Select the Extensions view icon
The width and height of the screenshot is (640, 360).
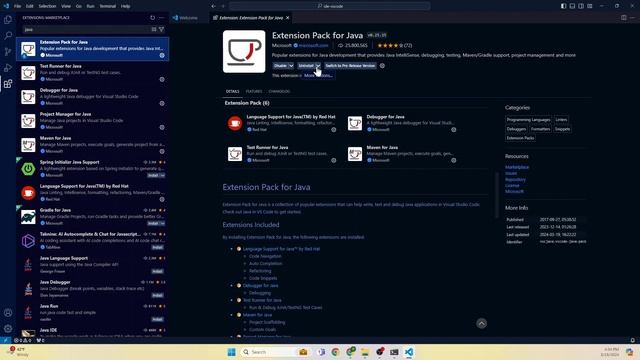tap(8, 84)
